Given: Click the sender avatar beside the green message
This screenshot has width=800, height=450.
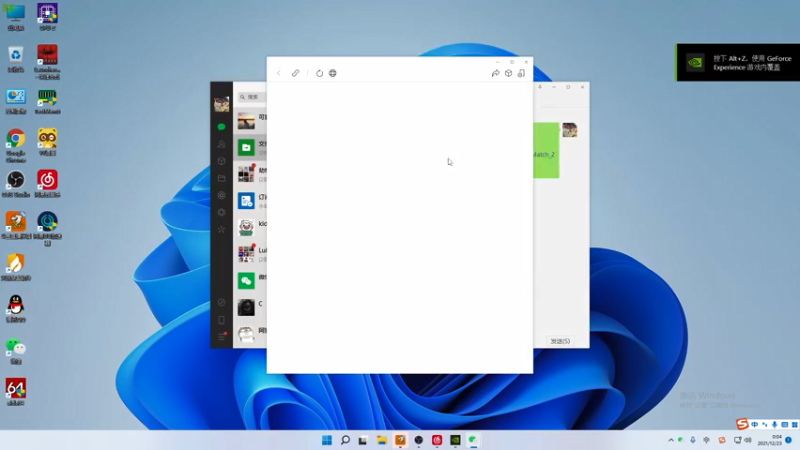Looking at the screenshot, I should [570, 130].
